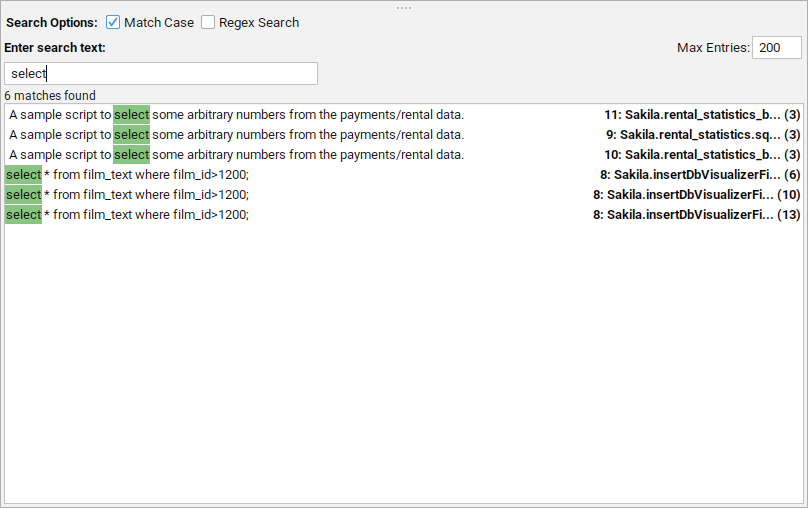The height and width of the screenshot is (508, 808).
Task: Click highlighted 'select' in third result row
Action: (x=131, y=155)
